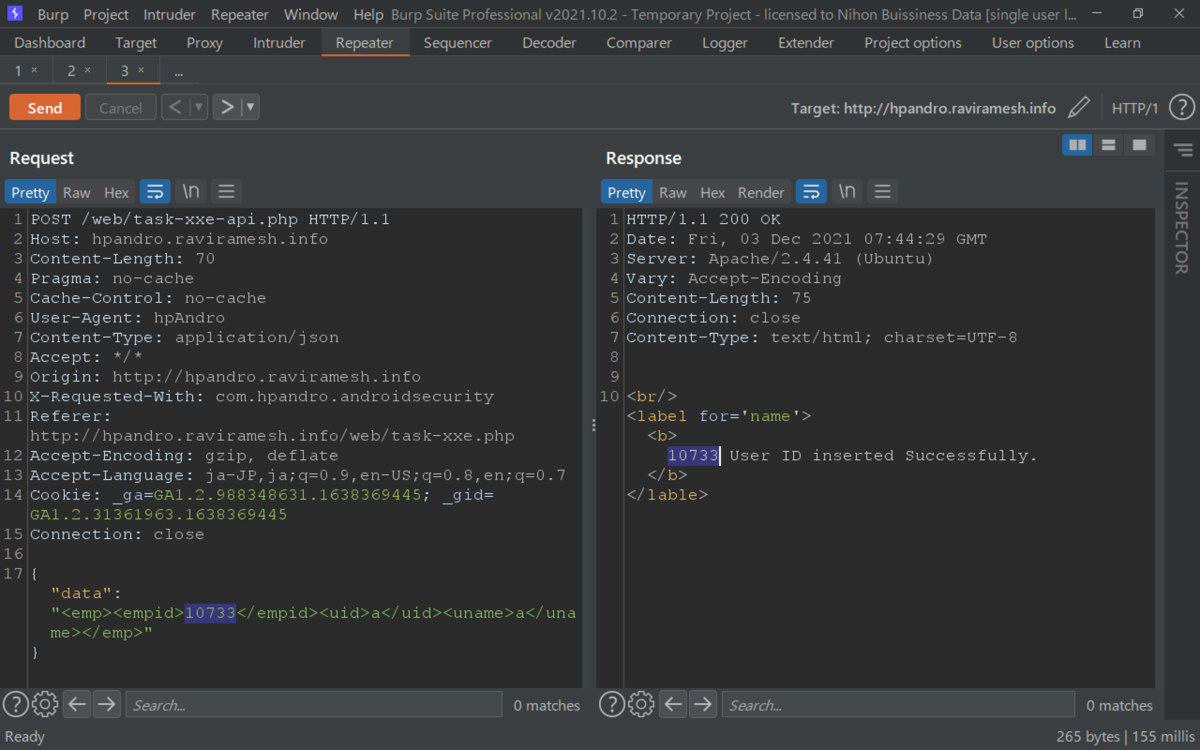Viewport: 1200px width, 750px height.
Task: Click the Request search input field
Action: point(314,705)
